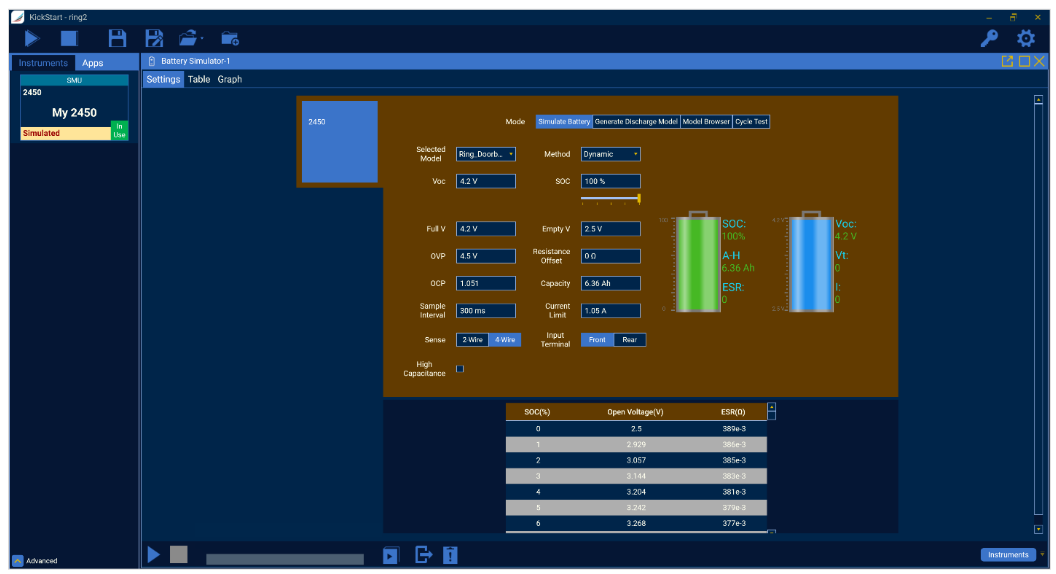Select 2-Wire sense mode
The image size is (1056, 574).
point(471,340)
